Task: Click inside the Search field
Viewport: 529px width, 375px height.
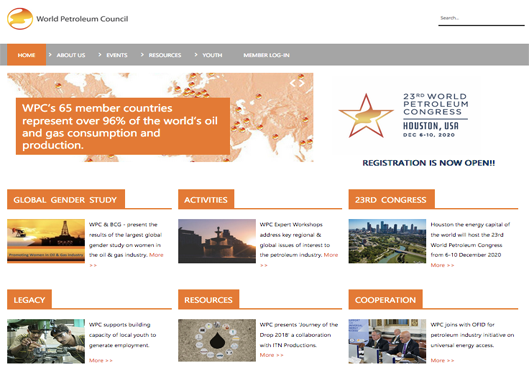Action: tap(481, 19)
